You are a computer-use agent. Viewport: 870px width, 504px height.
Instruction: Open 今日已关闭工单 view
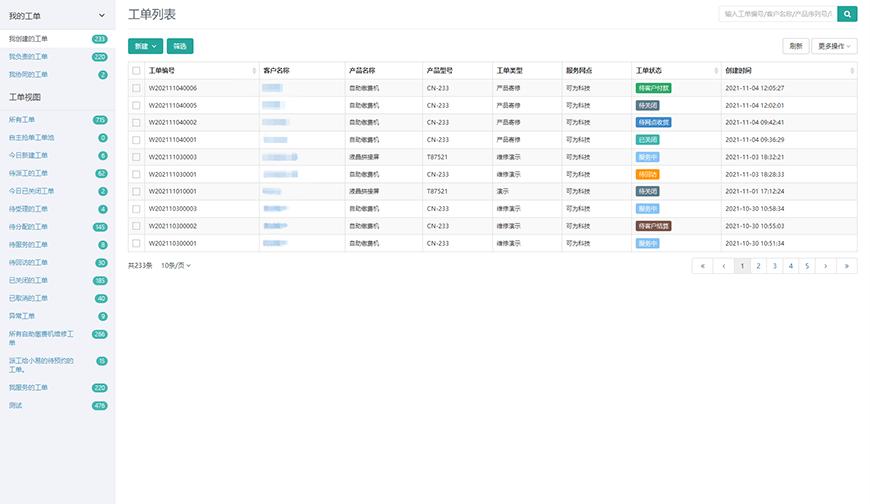coord(31,191)
